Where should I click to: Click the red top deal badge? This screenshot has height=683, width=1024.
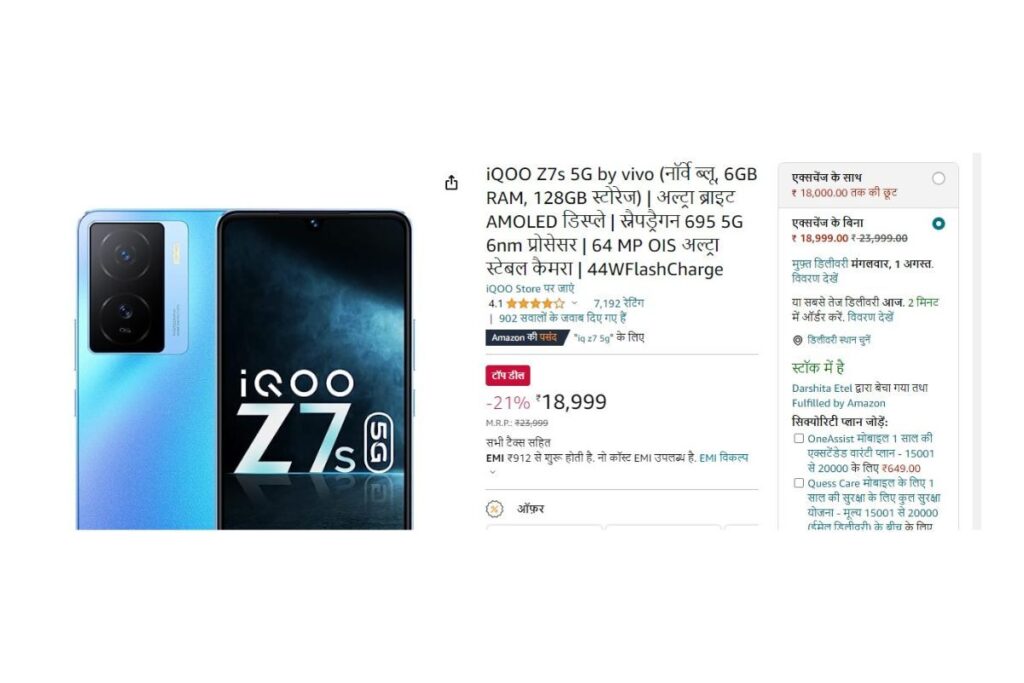point(507,376)
